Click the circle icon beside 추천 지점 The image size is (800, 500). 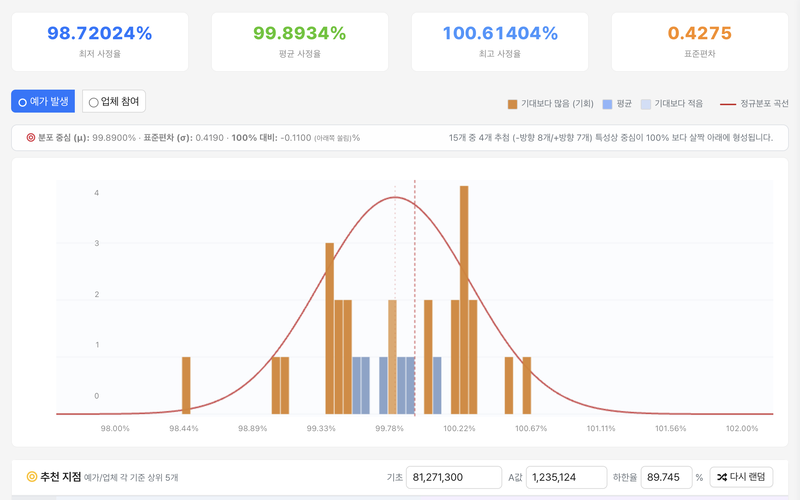[32, 477]
